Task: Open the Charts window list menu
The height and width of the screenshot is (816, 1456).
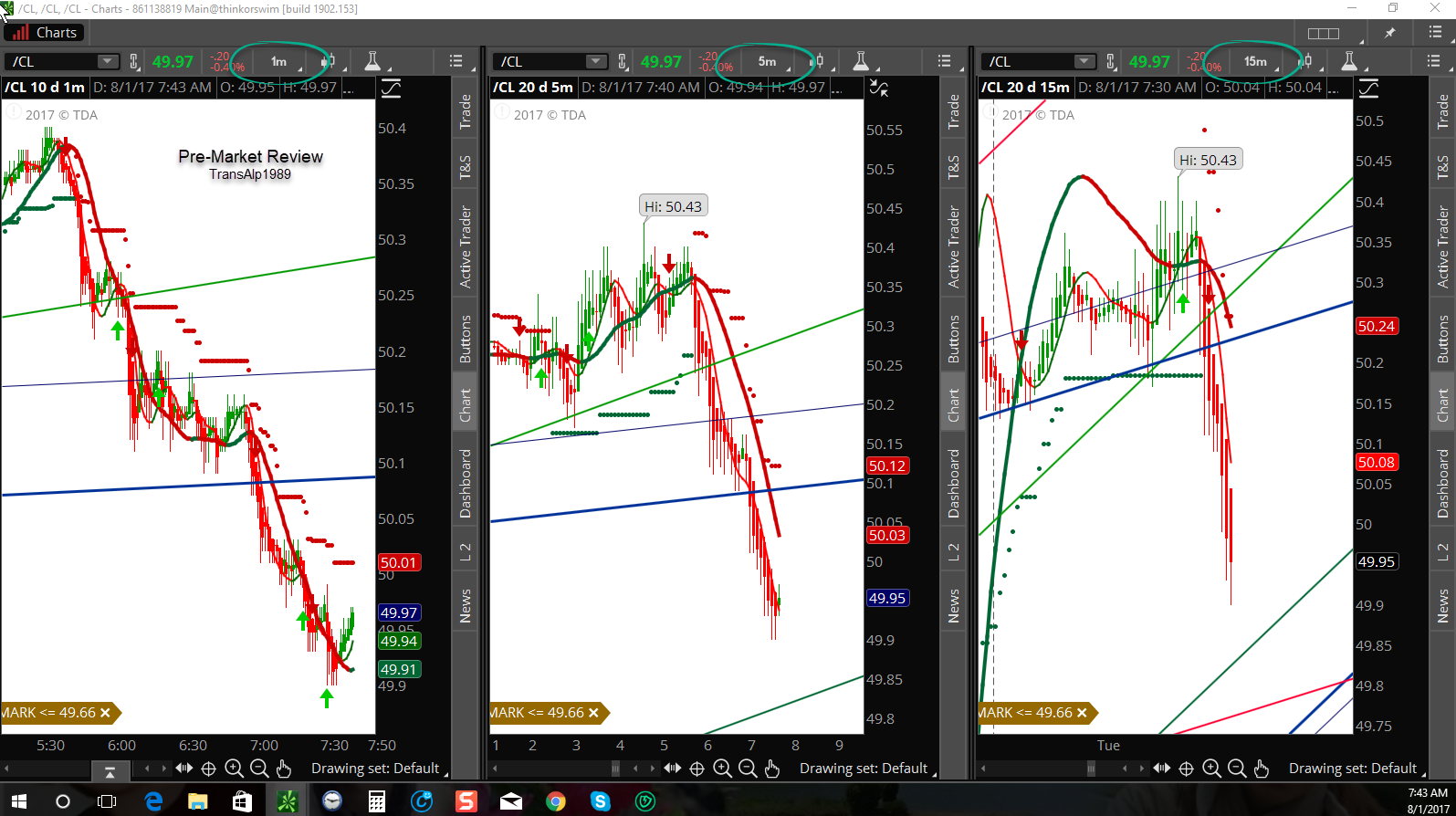Action: [1434, 33]
